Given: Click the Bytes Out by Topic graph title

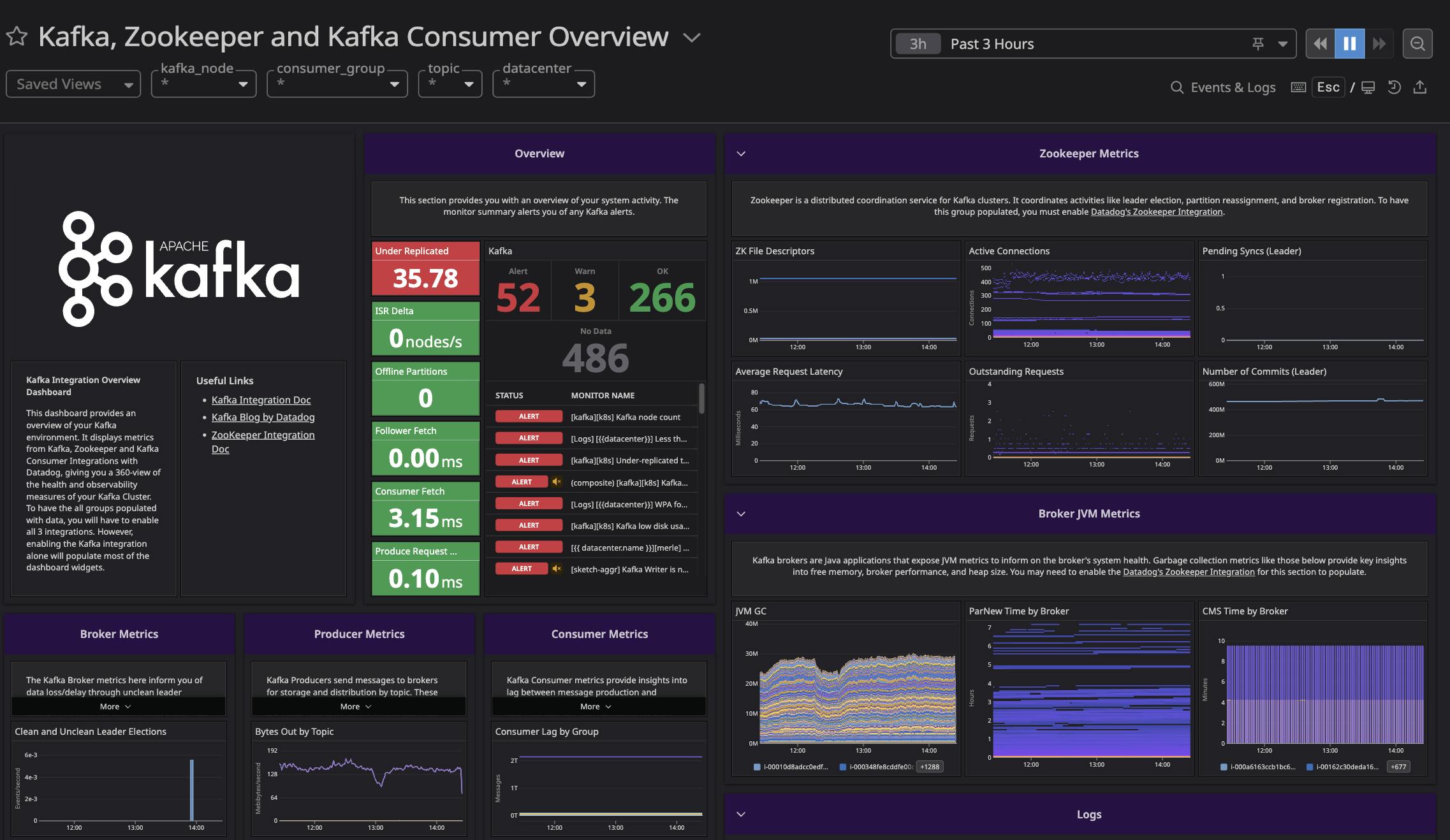Looking at the screenshot, I should click(x=294, y=732).
